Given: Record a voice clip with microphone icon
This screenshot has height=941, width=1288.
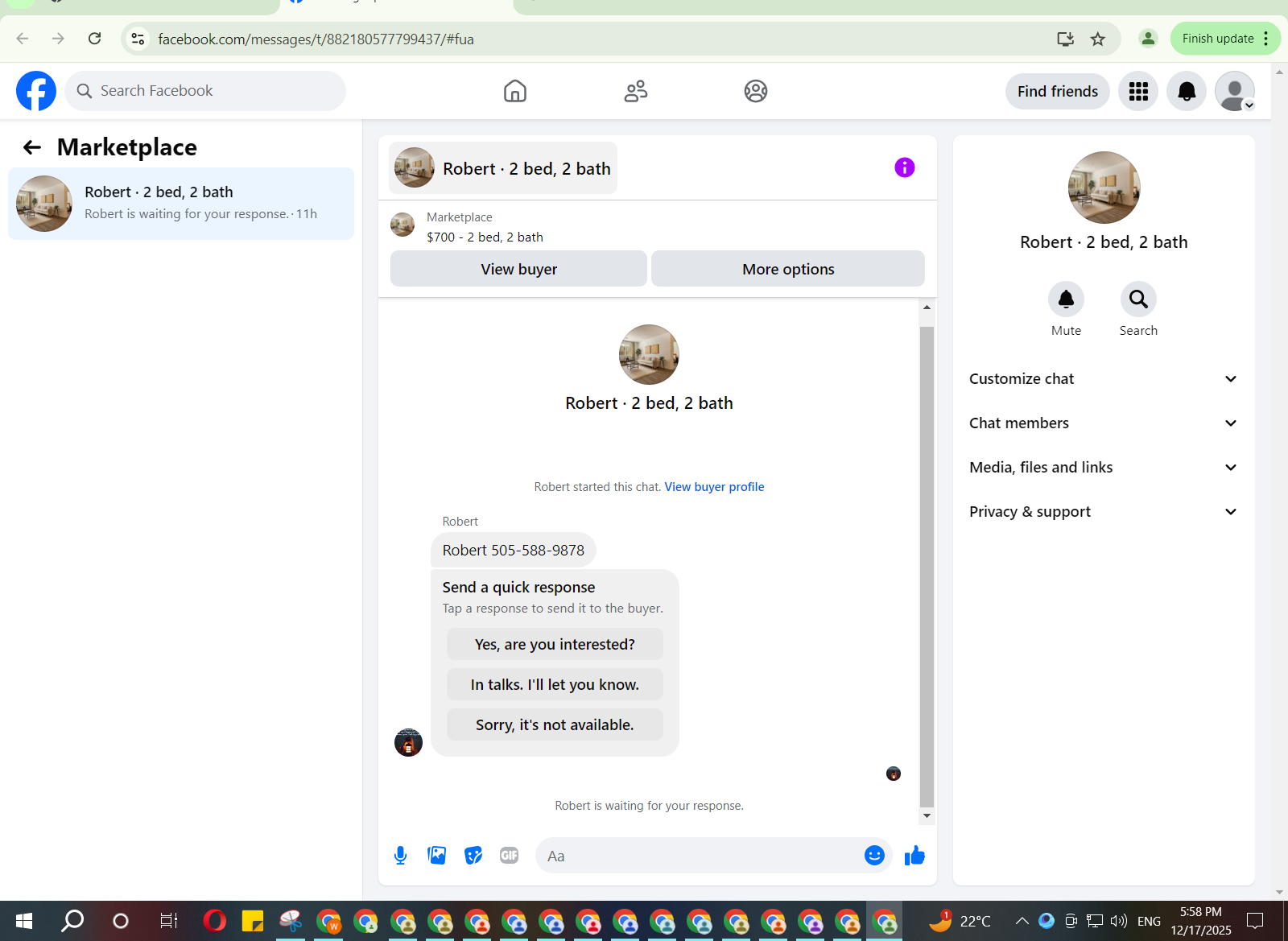Looking at the screenshot, I should pos(401,856).
